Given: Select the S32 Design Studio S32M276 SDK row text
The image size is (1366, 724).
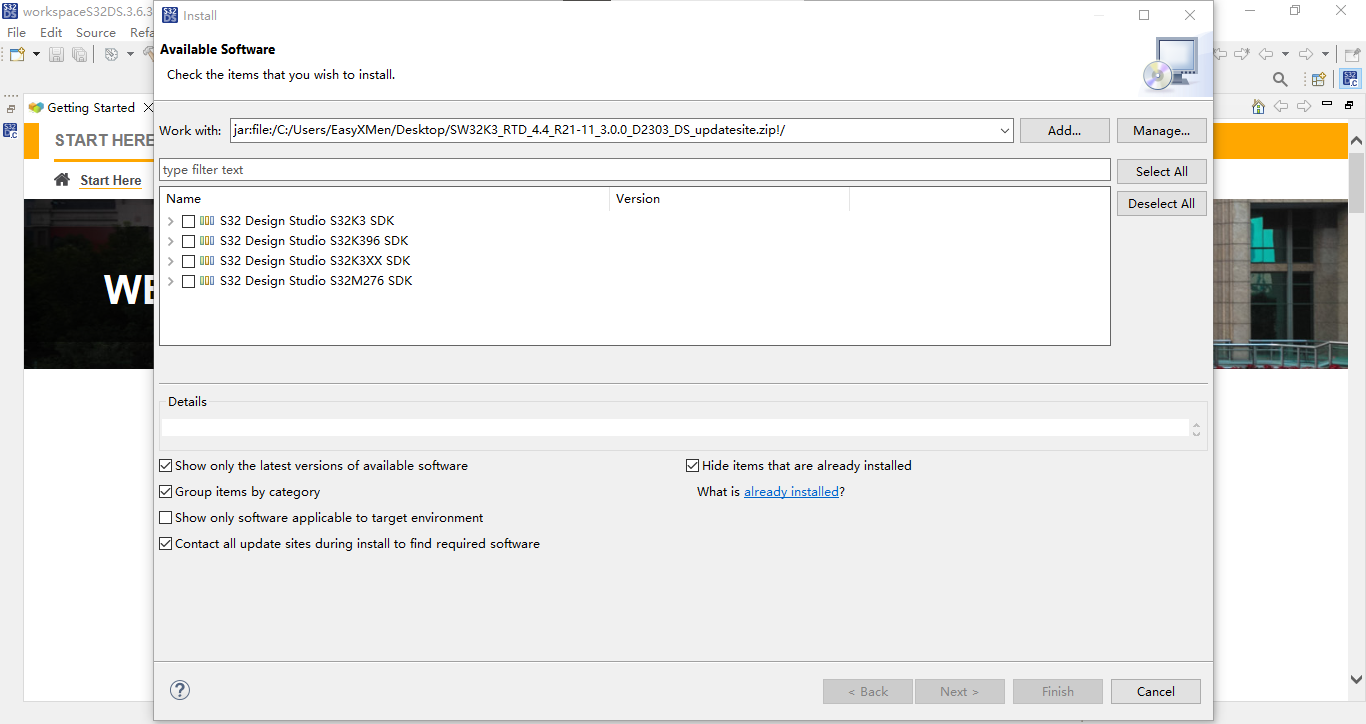Looking at the screenshot, I should [x=316, y=281].
